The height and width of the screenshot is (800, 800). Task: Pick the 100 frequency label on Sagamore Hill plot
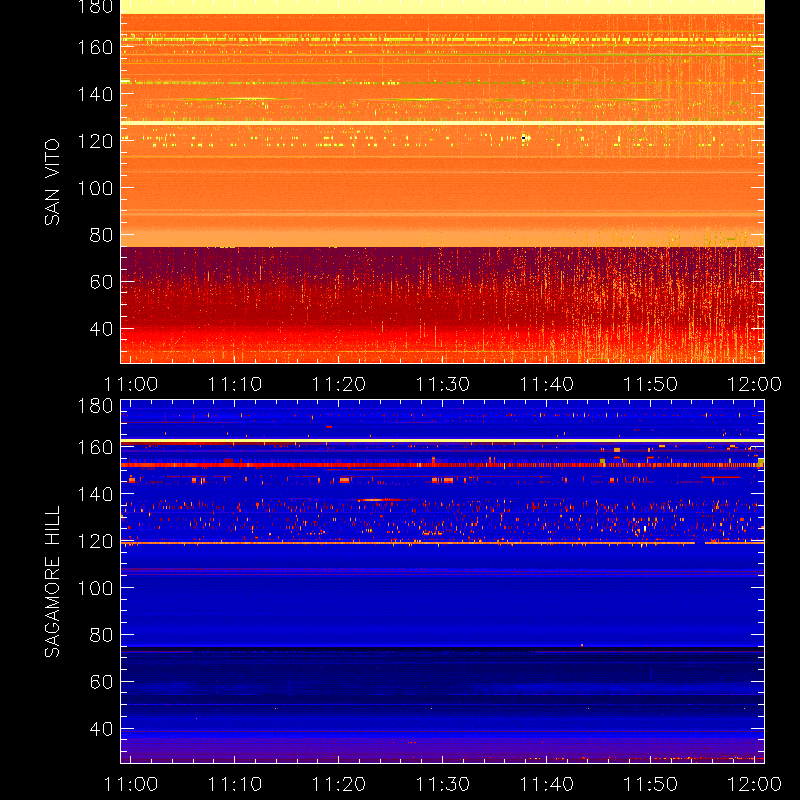95,588
